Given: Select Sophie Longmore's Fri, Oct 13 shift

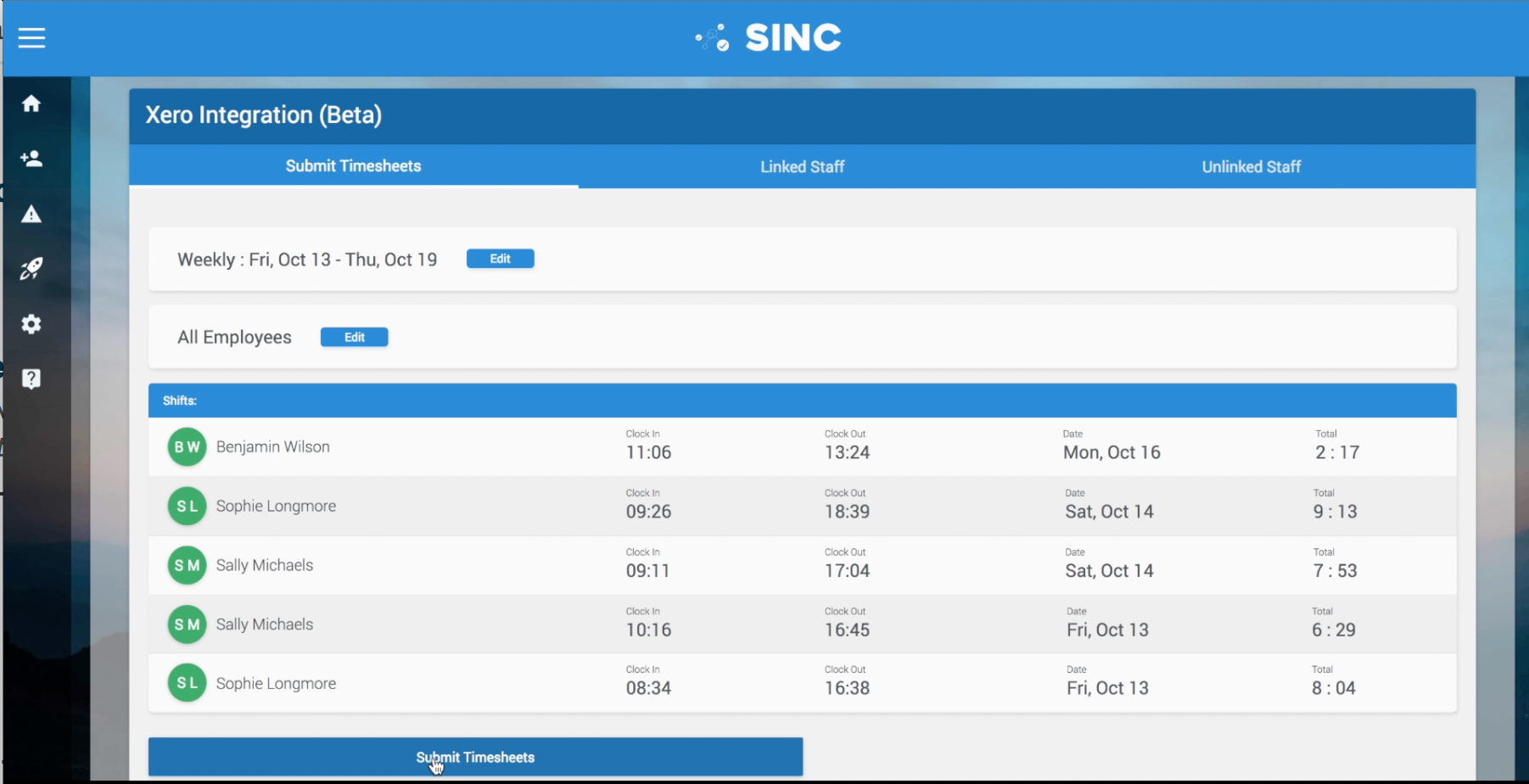Looking at the screenshot, I should [803, 683].
